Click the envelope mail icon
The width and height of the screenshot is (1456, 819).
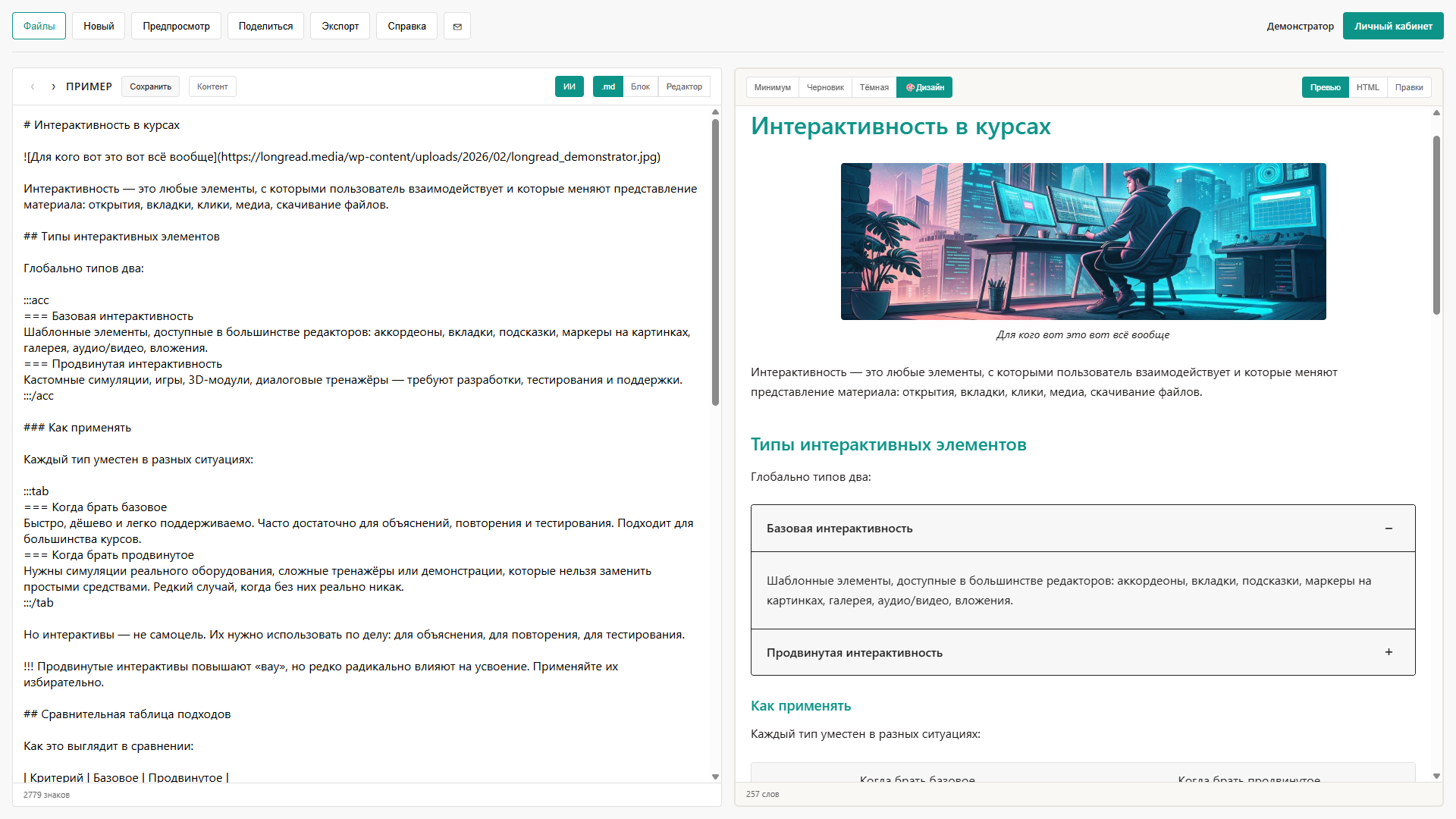(x=457, y=27)
